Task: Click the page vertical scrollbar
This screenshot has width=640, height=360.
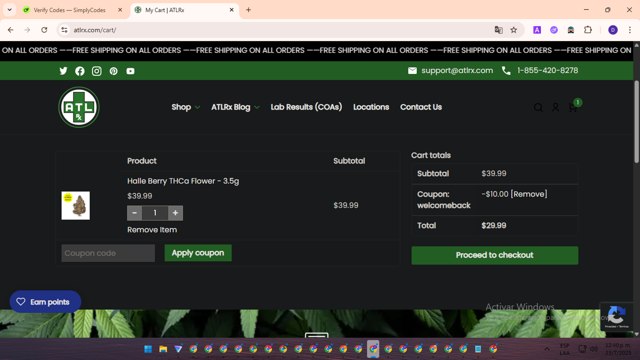Action: [636, 122]
